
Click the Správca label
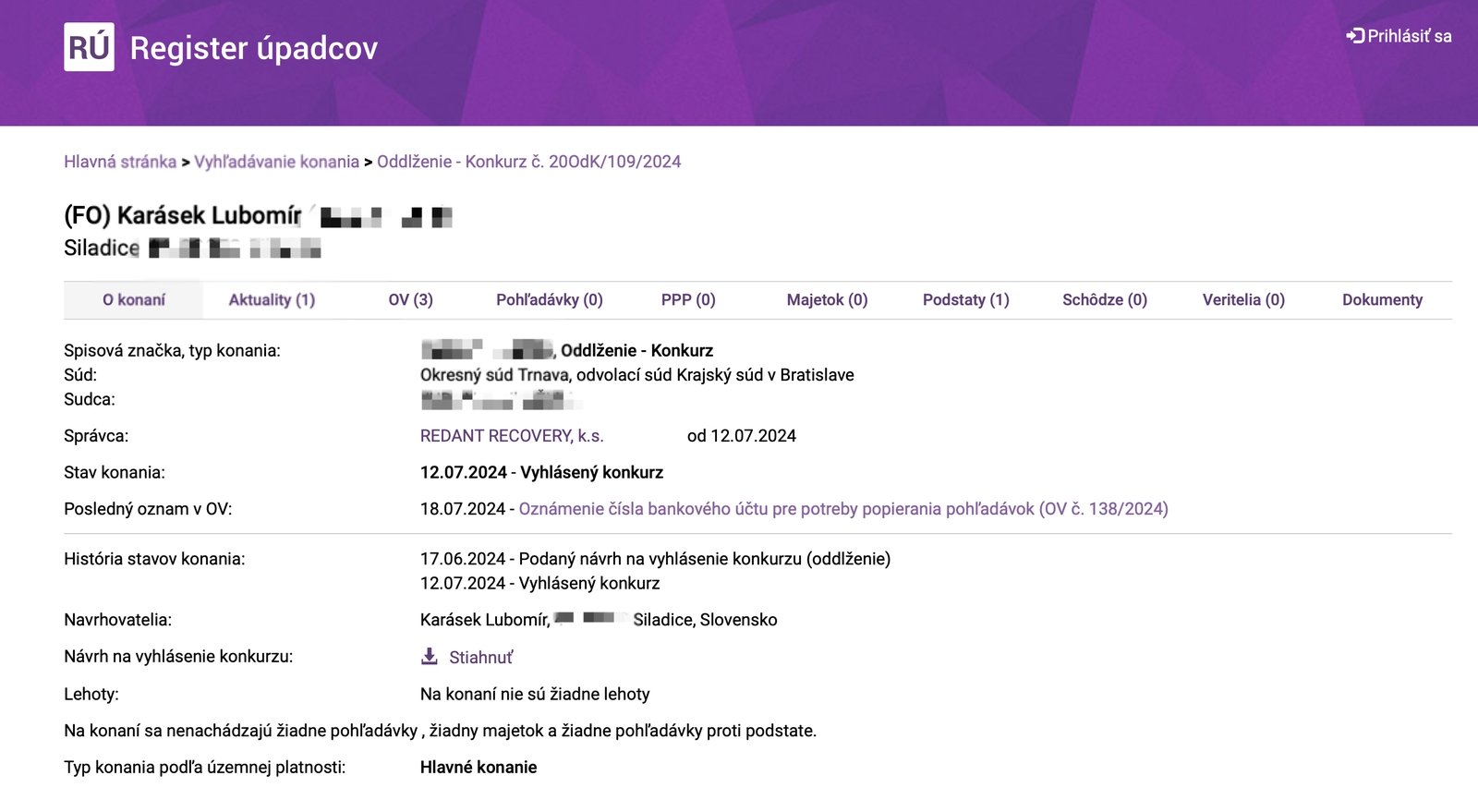(x=96, y=436)
